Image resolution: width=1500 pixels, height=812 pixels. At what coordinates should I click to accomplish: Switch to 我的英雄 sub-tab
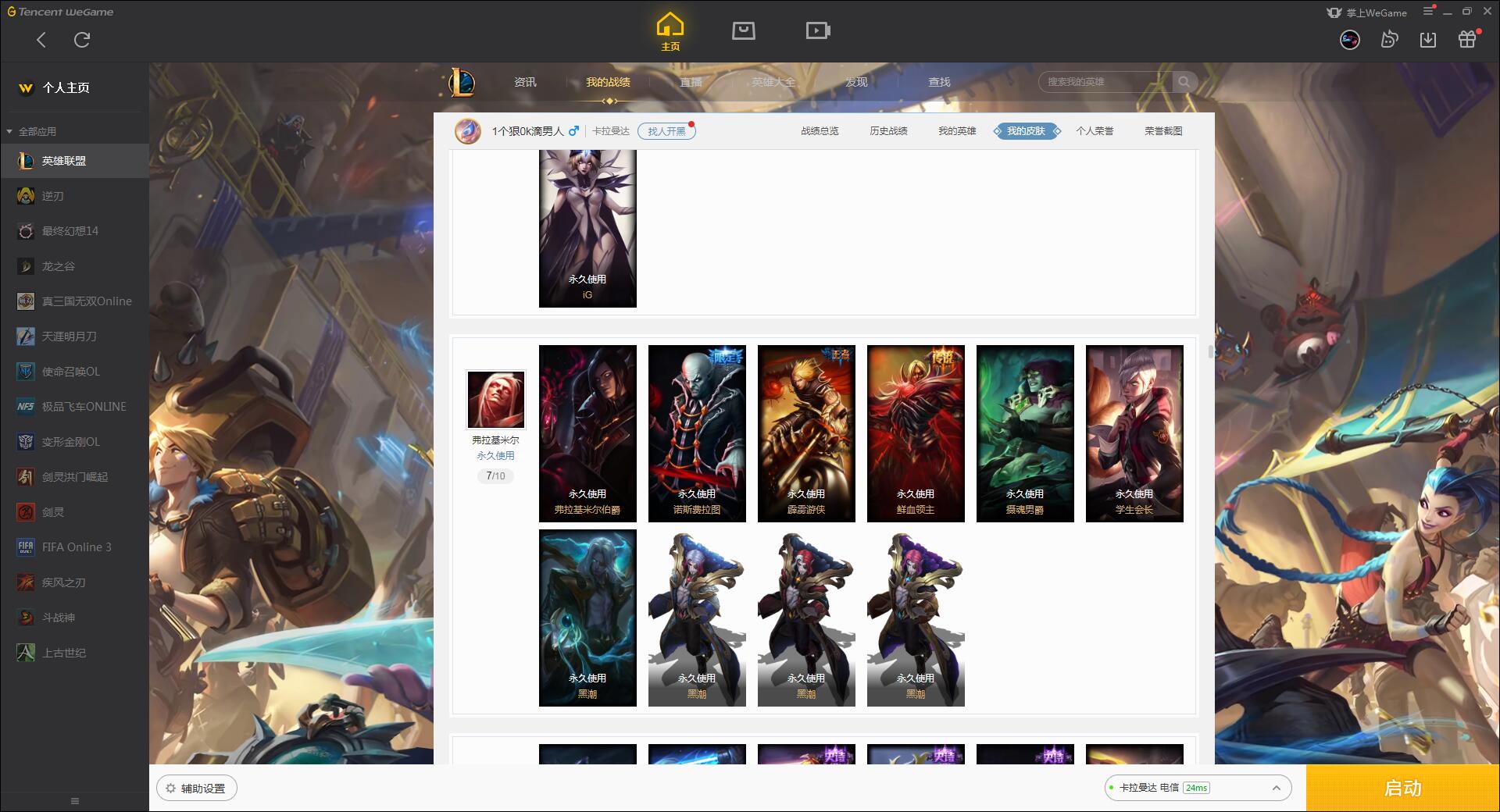pyautogui.click(x=957, y=131)
